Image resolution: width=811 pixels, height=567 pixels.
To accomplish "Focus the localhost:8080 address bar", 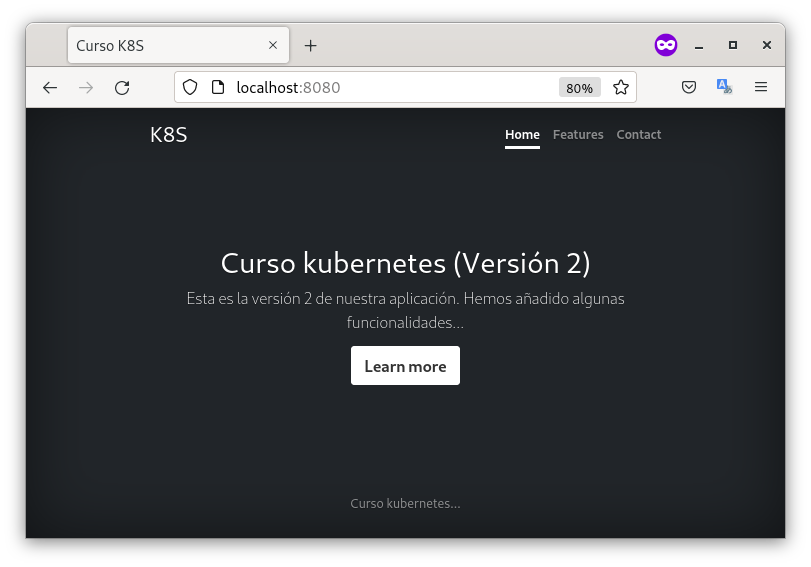I will click(390, 88).
